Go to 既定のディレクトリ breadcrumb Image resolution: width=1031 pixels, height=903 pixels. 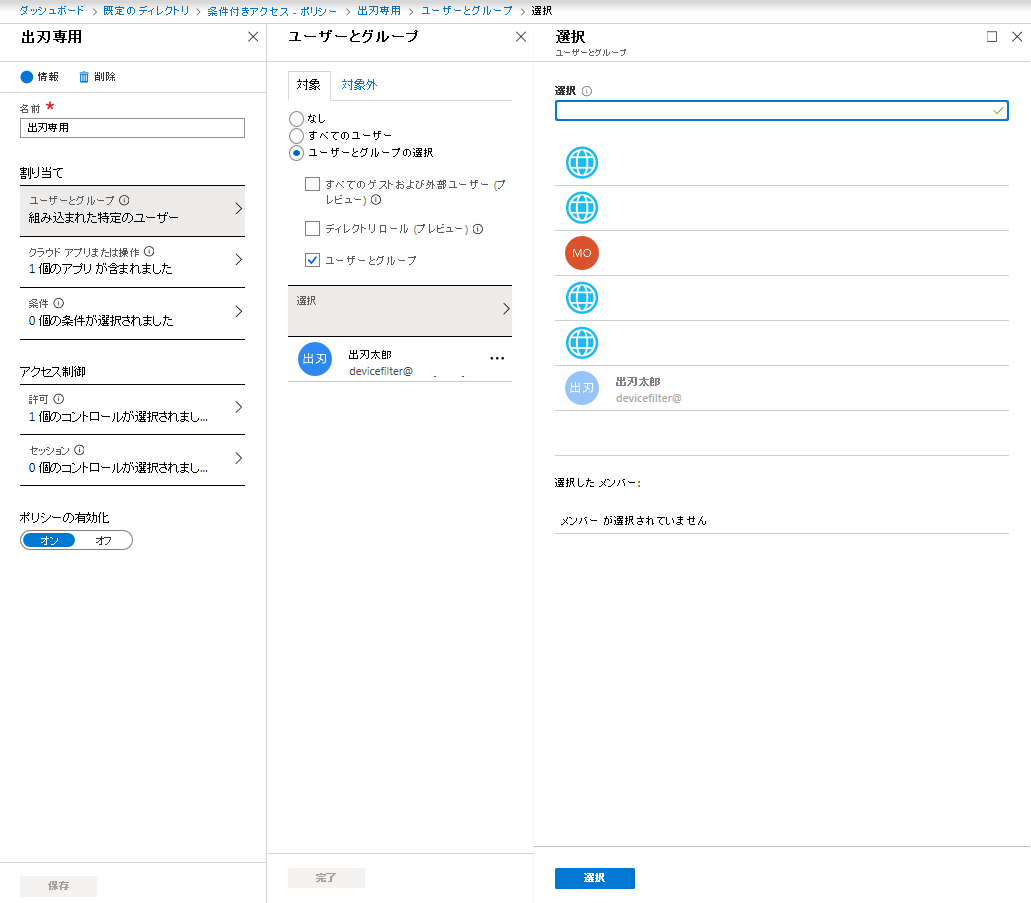click(146, 11)
